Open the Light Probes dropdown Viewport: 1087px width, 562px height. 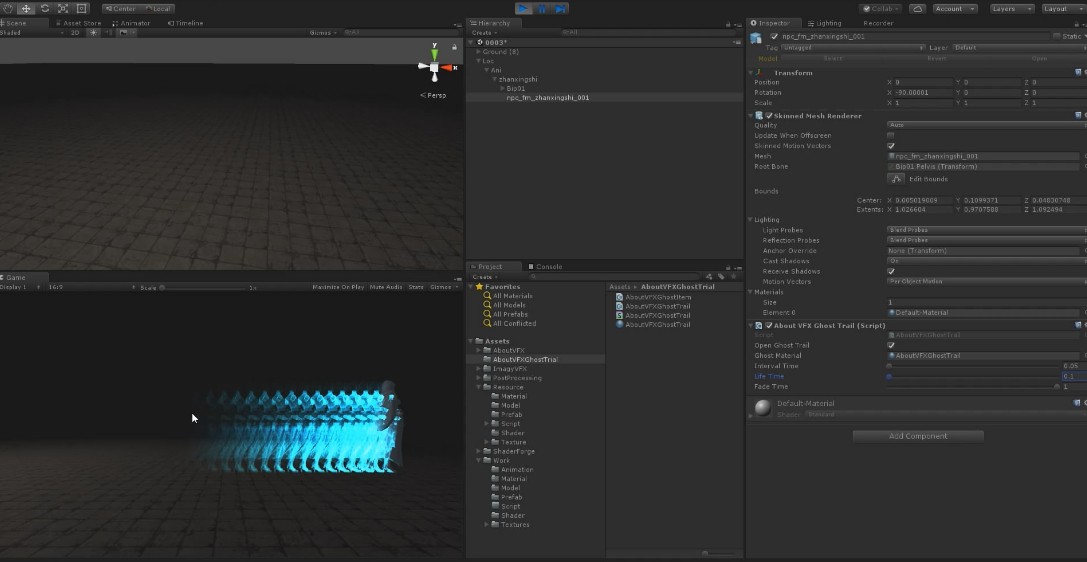point(986,230)
